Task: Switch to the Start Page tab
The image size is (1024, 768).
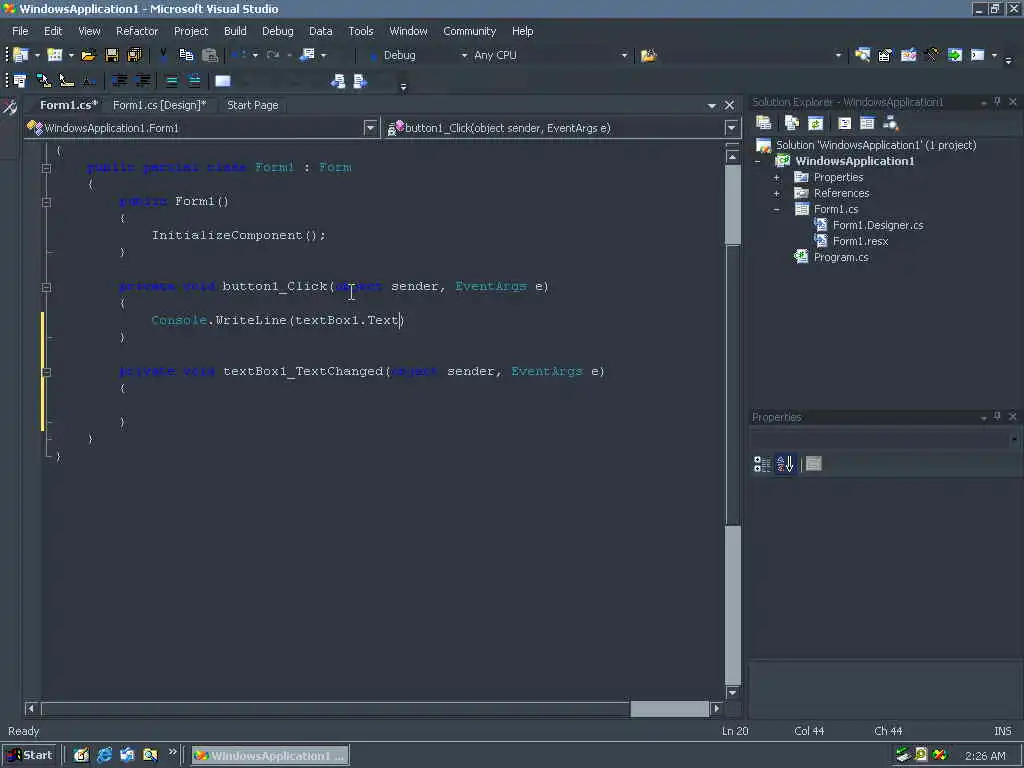Action: click(x=253, y=105)
